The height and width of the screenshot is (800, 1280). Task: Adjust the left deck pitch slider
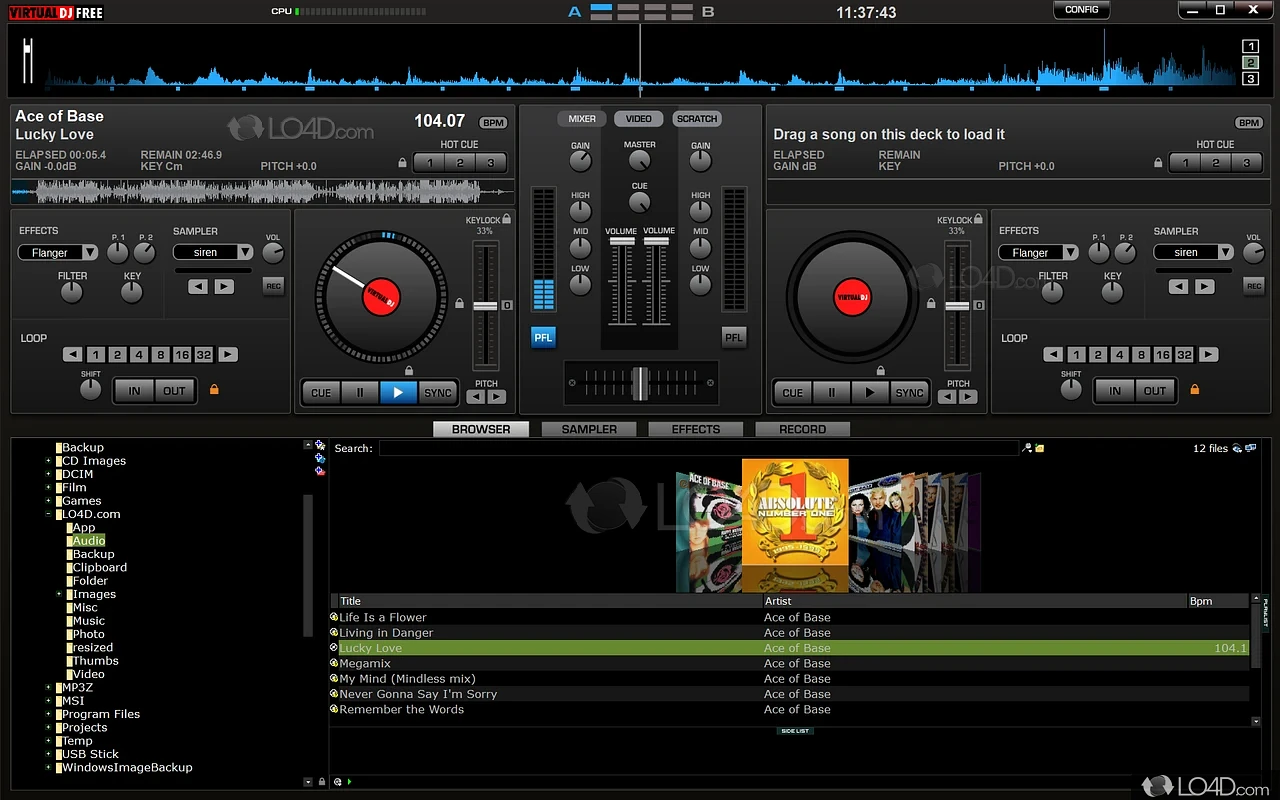tap(485, 305)
